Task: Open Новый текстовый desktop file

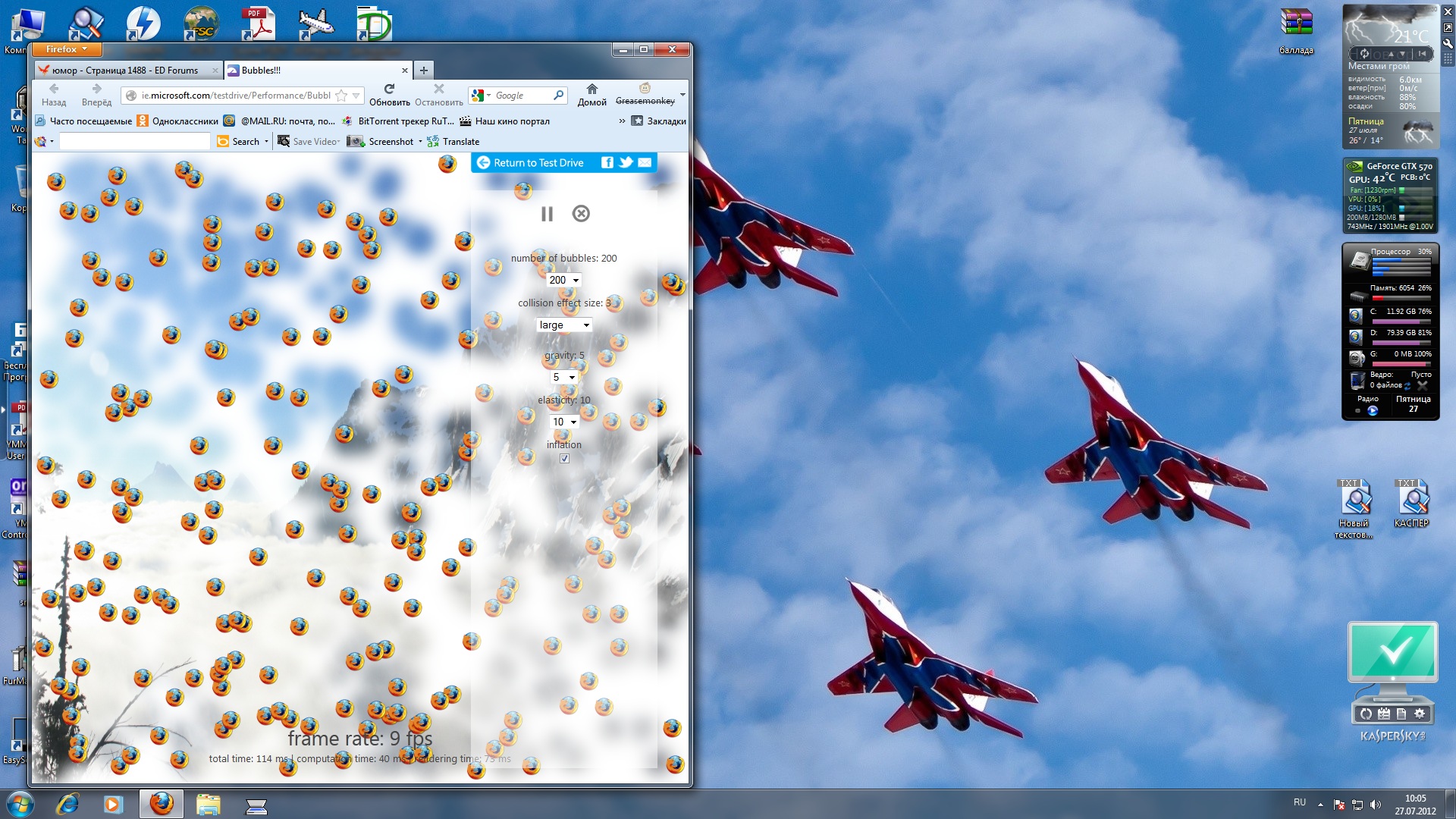Action: tap(1354, 508)
